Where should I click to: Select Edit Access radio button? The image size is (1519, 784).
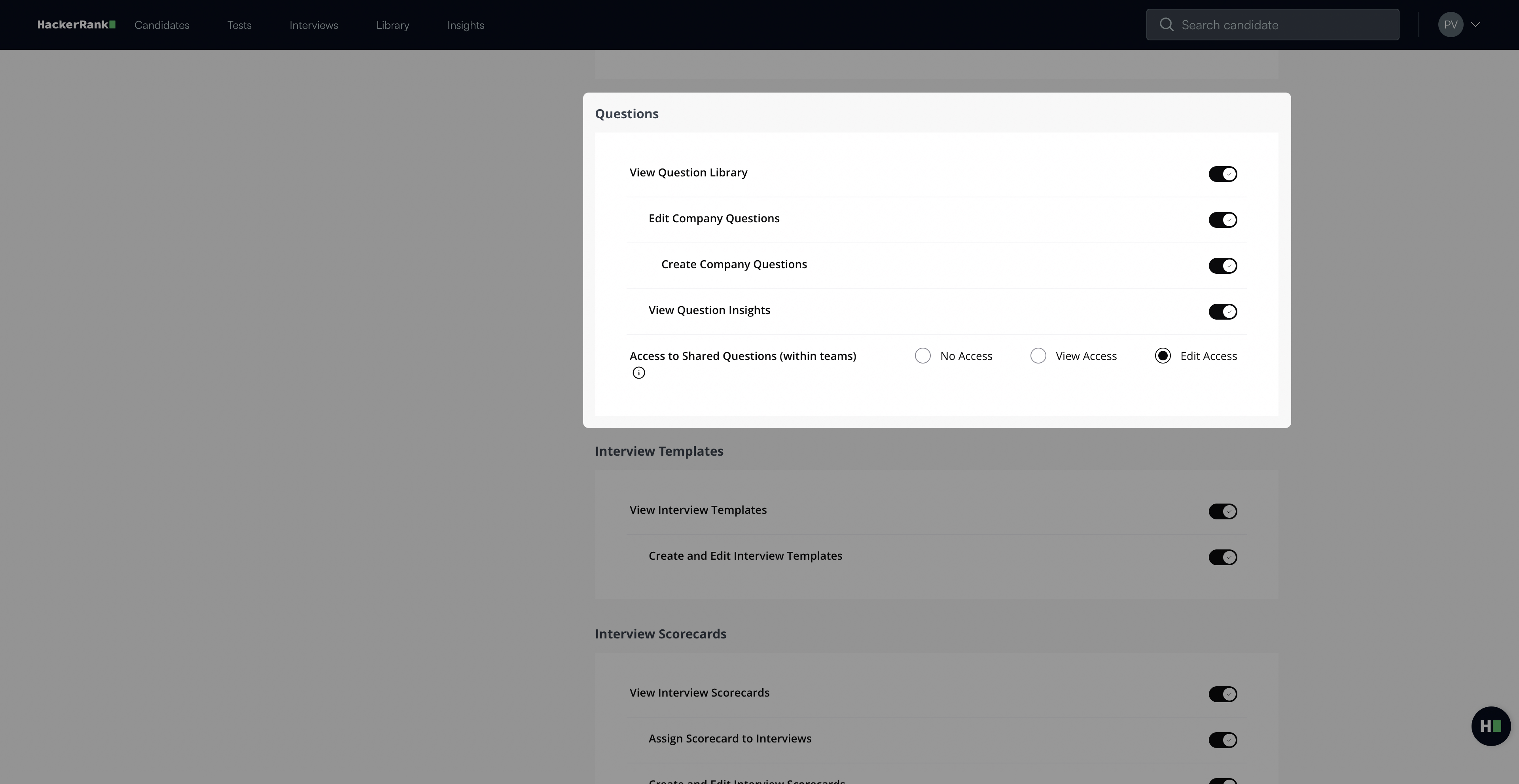(x=1162, y=356)
